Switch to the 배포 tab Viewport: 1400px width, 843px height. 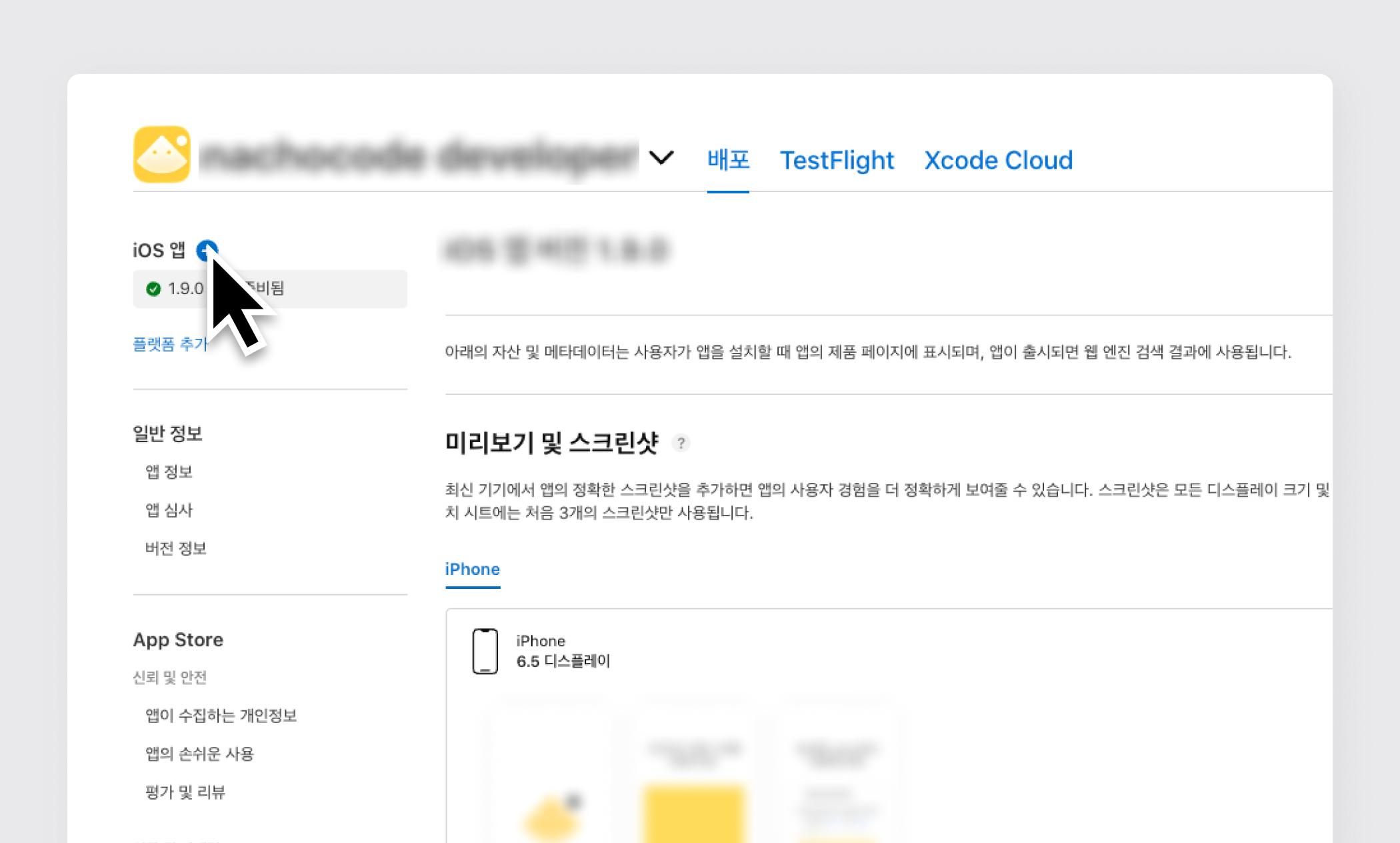(728, 160)
